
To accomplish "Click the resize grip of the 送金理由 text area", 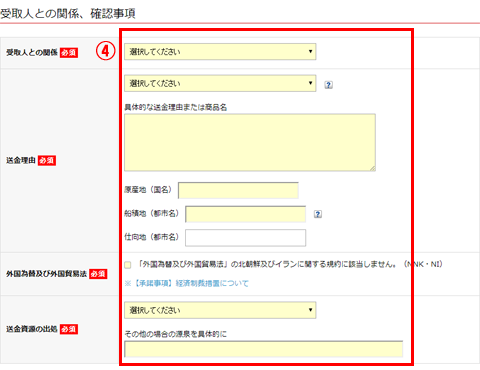I will [372, 168].
